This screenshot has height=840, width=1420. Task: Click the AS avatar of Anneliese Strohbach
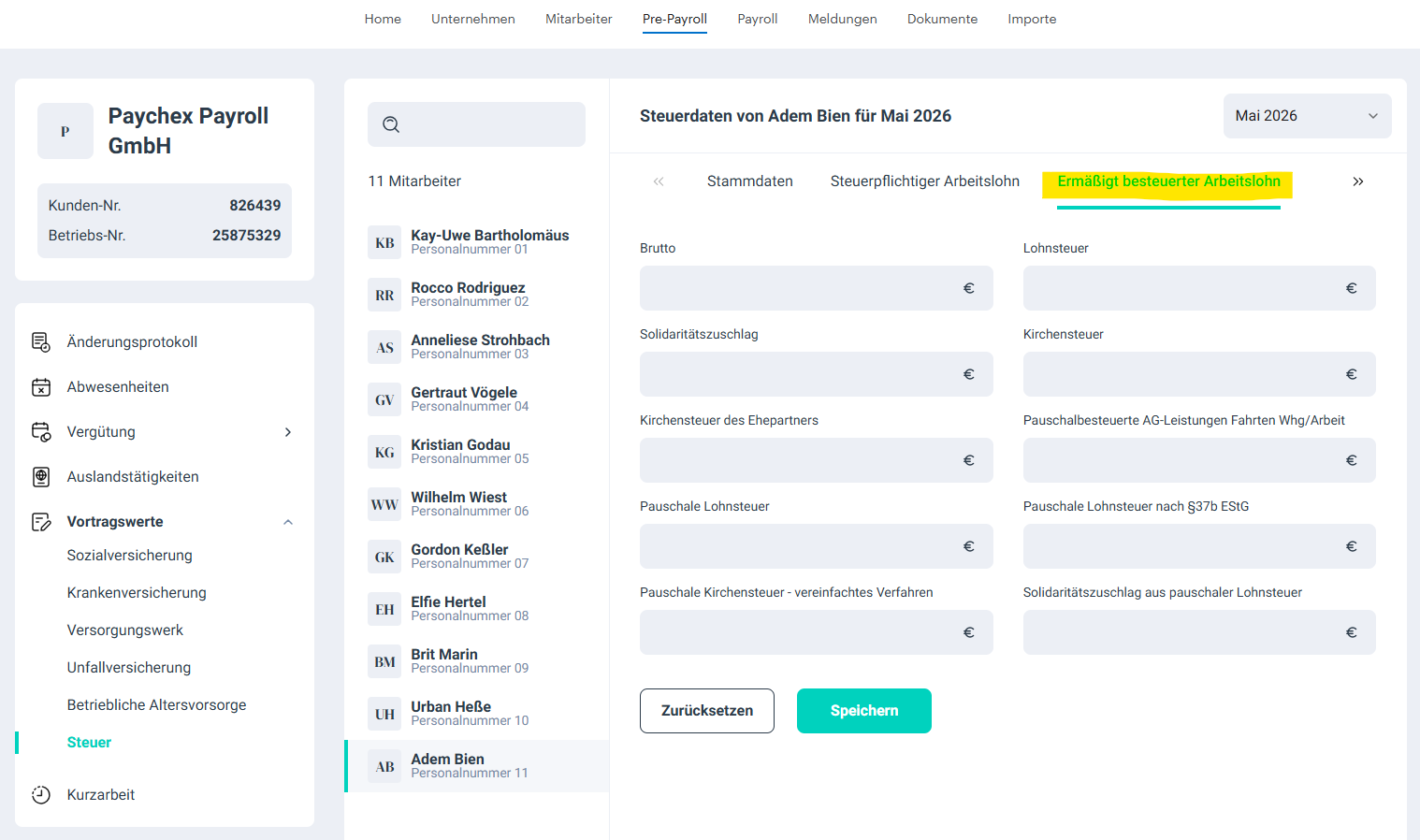click(384, 347)
